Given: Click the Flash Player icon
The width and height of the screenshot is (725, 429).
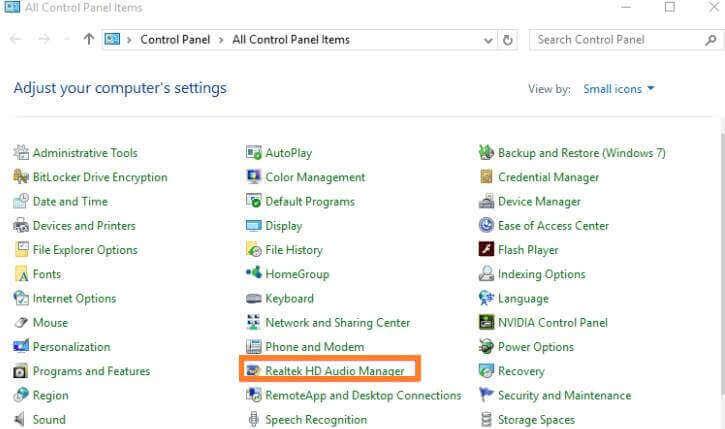Looking at the screenshot, I should pyautogui.click(x=486, y=250).
